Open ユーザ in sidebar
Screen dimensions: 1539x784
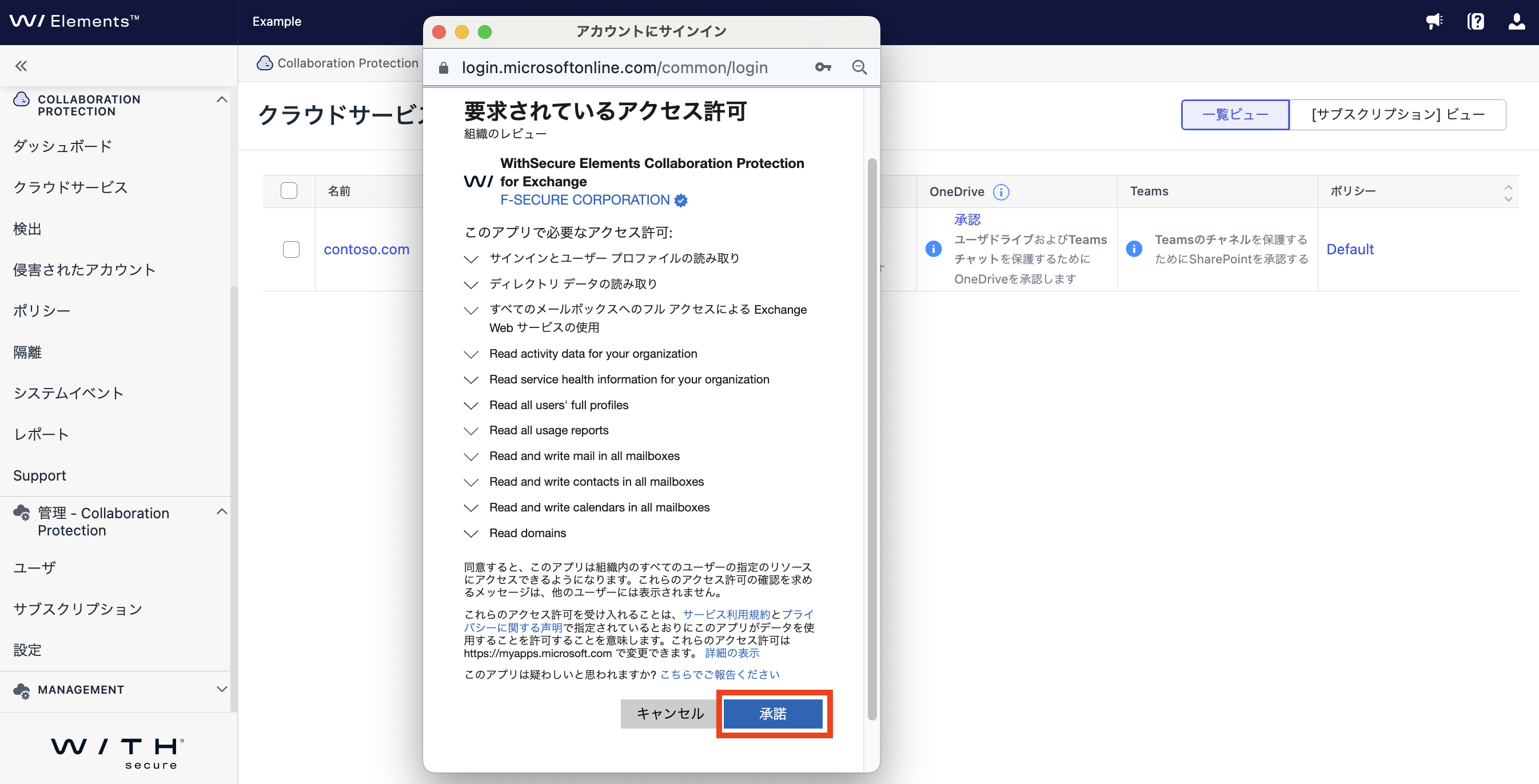click(x=35, y=567)
